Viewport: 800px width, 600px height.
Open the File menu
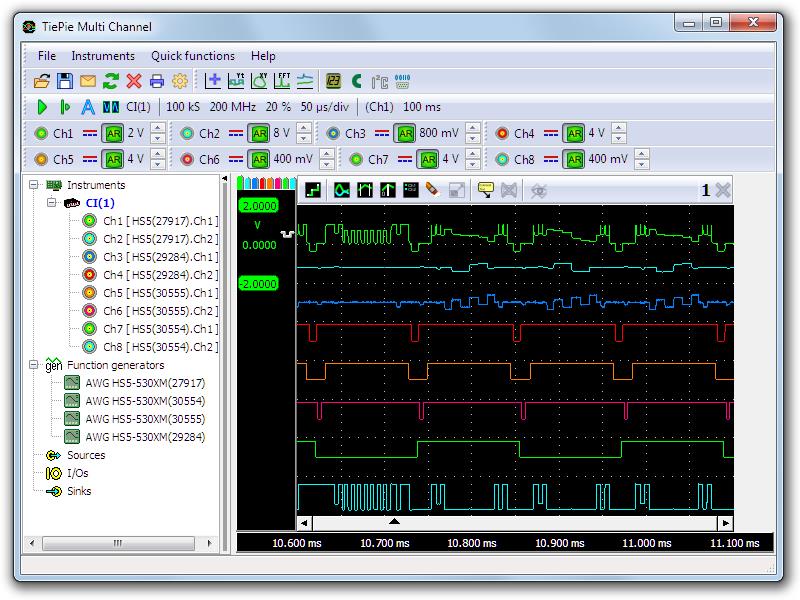tap(47, 56)
